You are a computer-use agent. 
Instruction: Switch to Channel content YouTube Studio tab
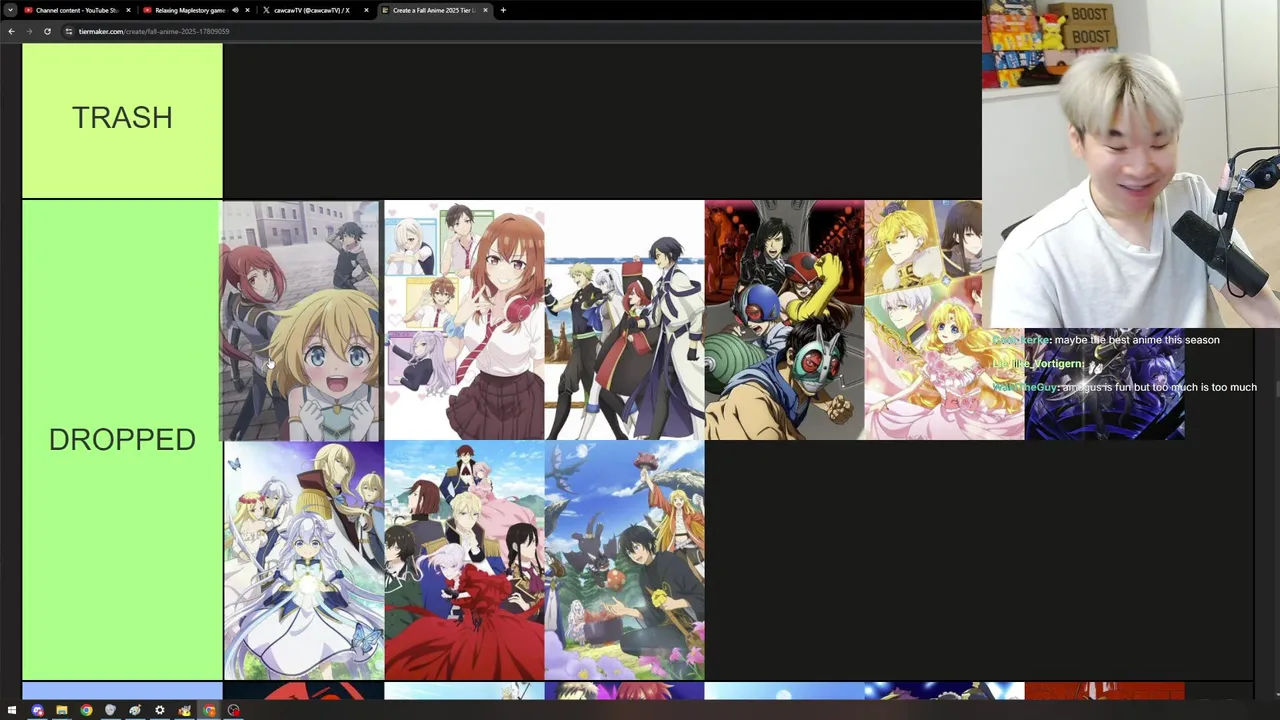pyautogui.click(x=77, y=10)
